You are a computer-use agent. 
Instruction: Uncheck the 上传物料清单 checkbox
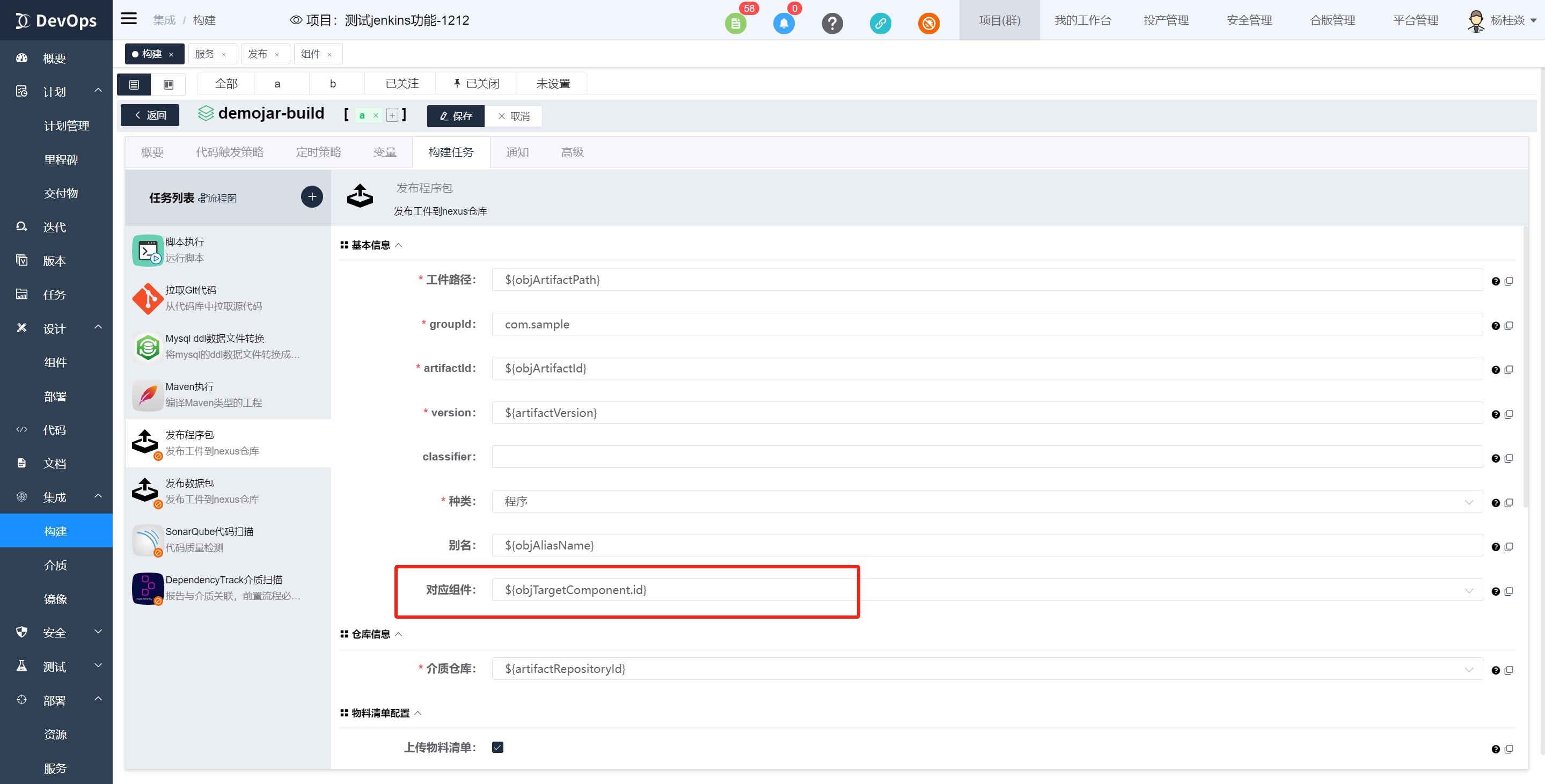tap(497, 747)
